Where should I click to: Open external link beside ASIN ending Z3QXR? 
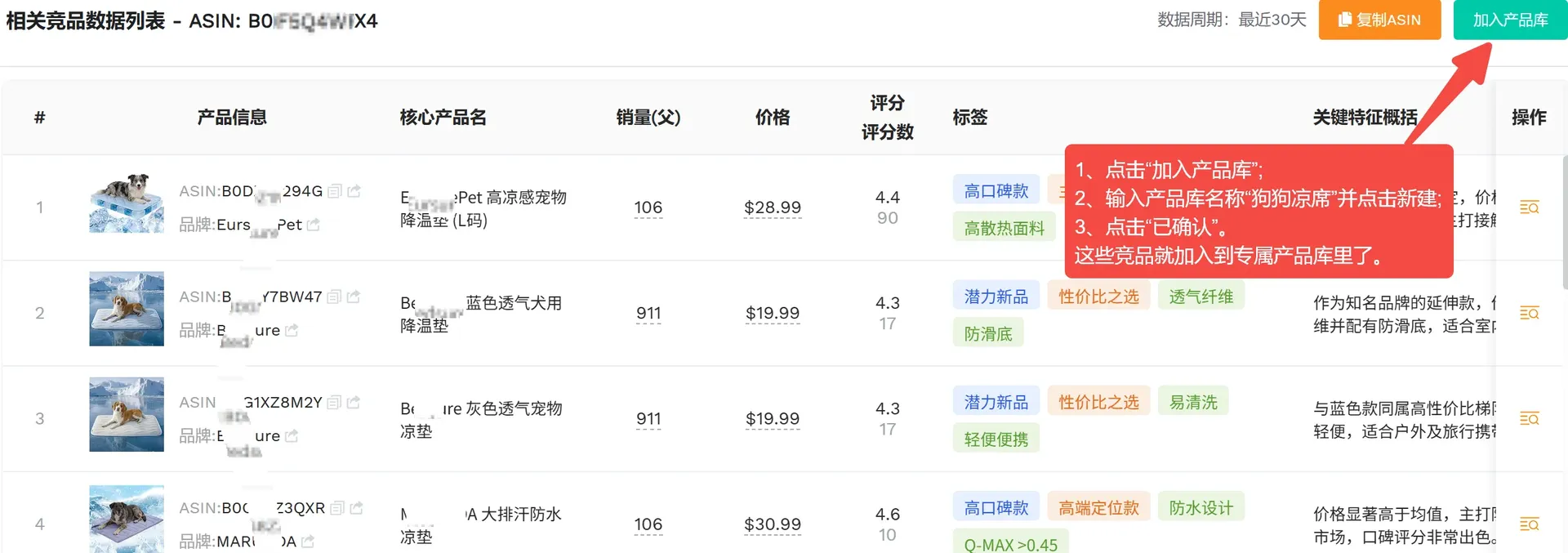[357, 508]
